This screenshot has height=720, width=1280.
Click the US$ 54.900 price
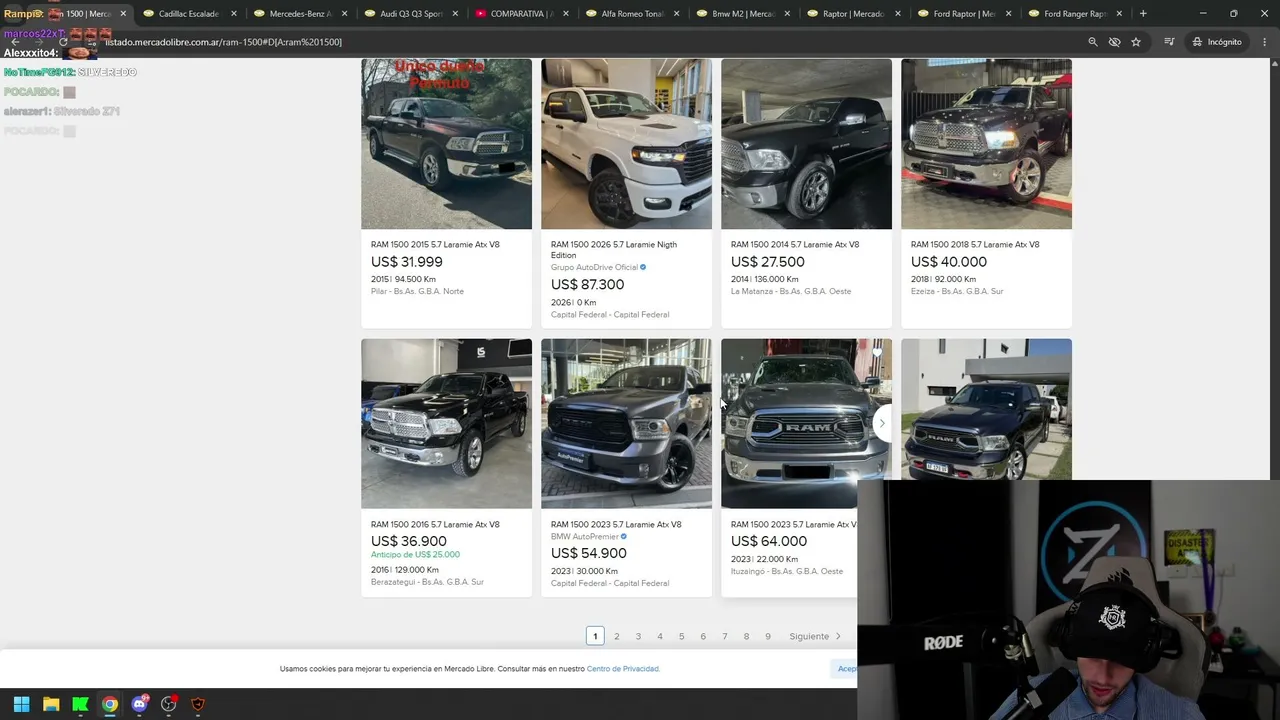coord(589,554)
